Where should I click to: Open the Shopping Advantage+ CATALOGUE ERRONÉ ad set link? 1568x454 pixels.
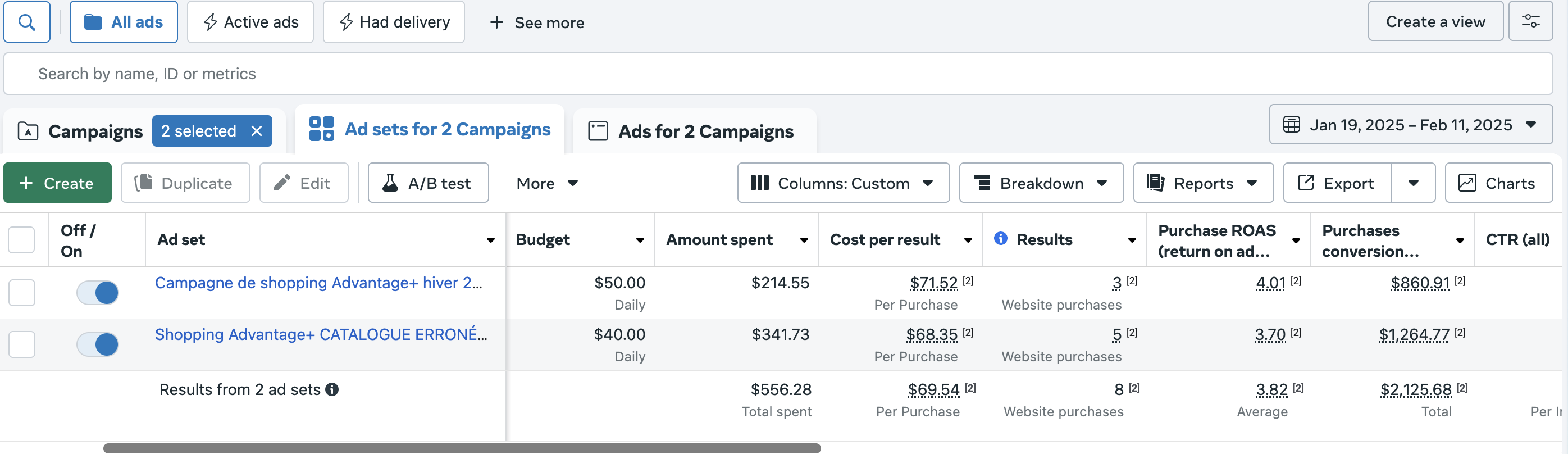[x=320, y=334]
